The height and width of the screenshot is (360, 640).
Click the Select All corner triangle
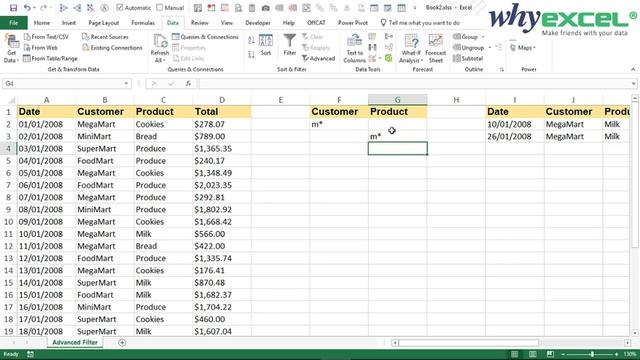coord(11,100)
